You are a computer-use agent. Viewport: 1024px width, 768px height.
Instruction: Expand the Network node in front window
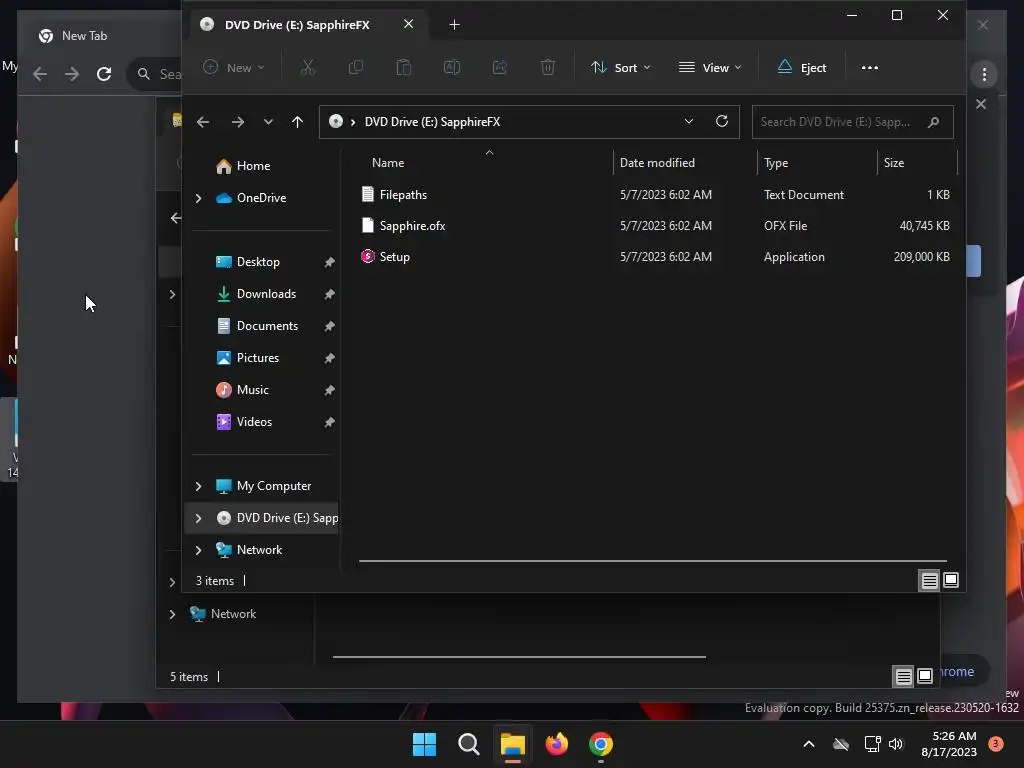pyautogui.click(x=199, y=550)
